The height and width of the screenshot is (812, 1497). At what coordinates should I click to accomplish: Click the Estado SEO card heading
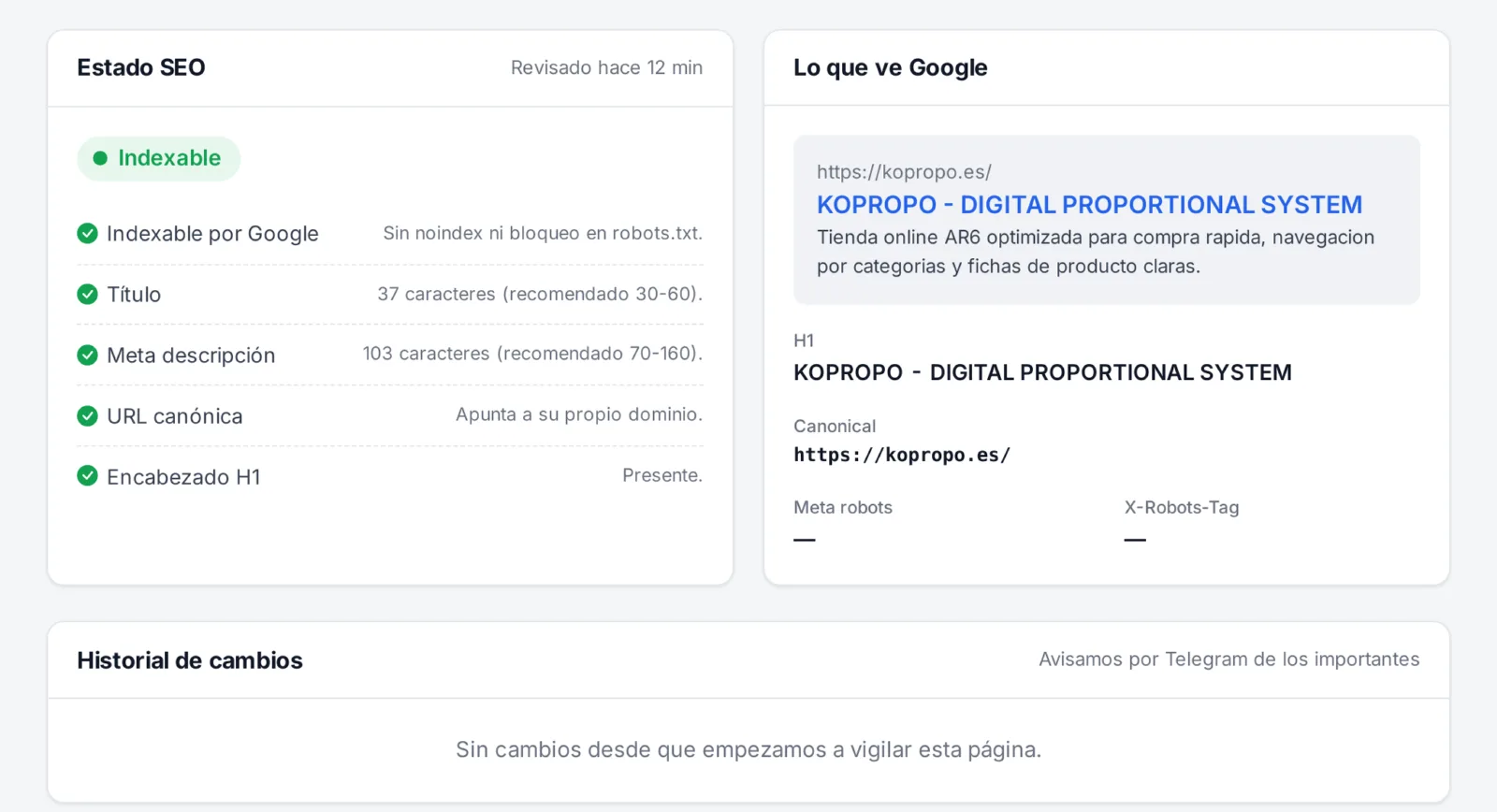141,67
